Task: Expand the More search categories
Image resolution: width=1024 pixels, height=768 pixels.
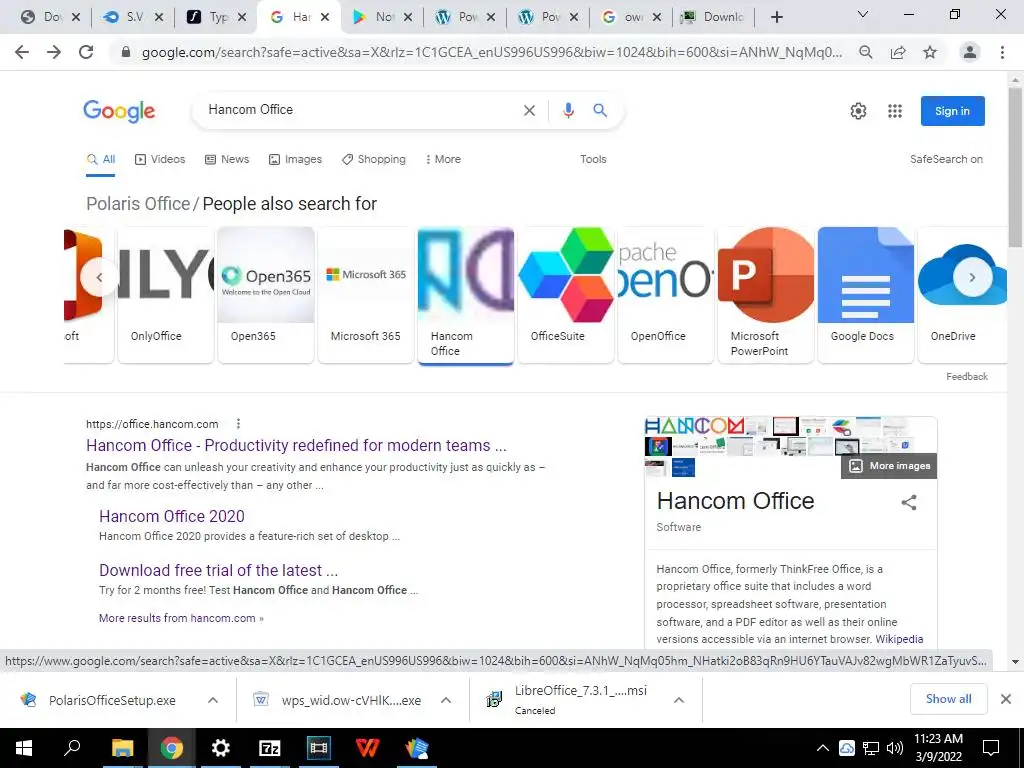Action: (443, 159)
